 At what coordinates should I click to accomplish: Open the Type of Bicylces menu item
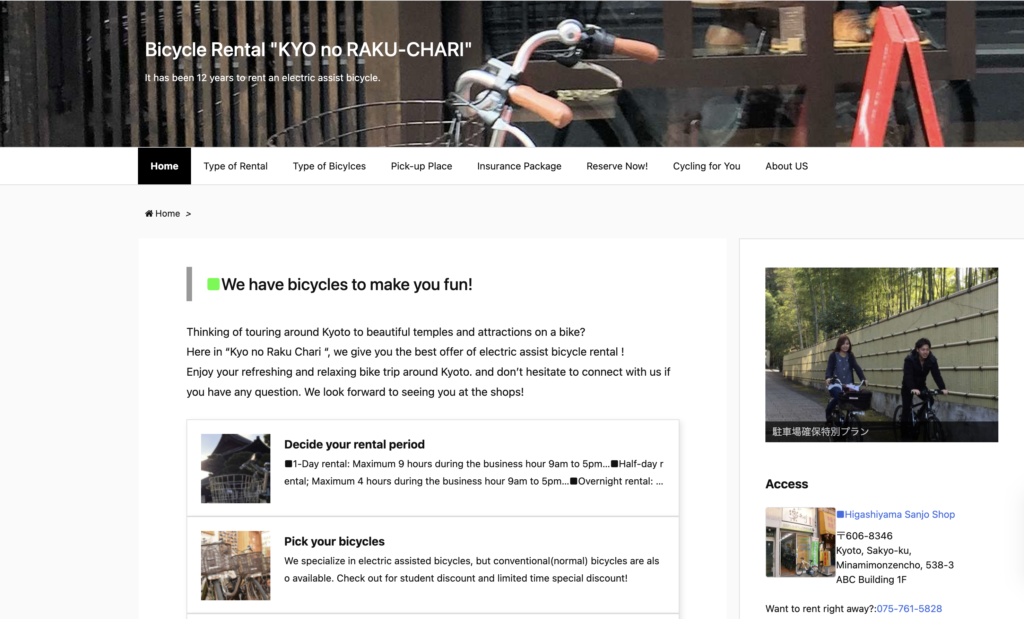tap(329, 166)
